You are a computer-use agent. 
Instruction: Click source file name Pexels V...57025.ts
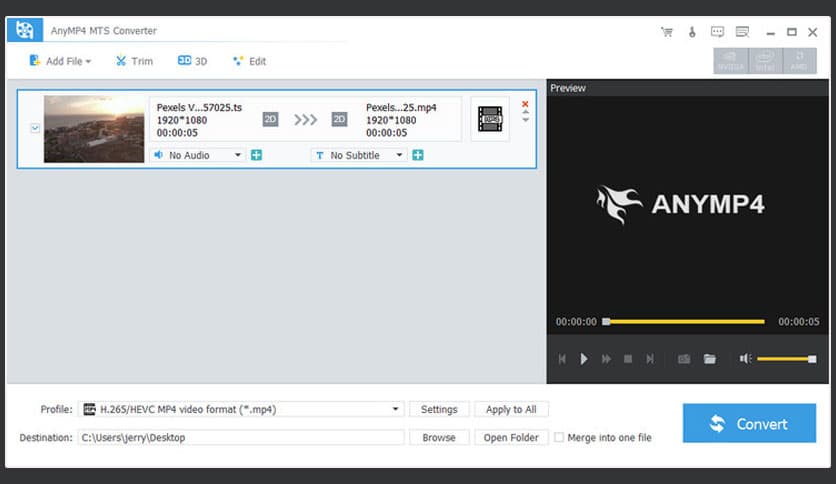[199, 107]
